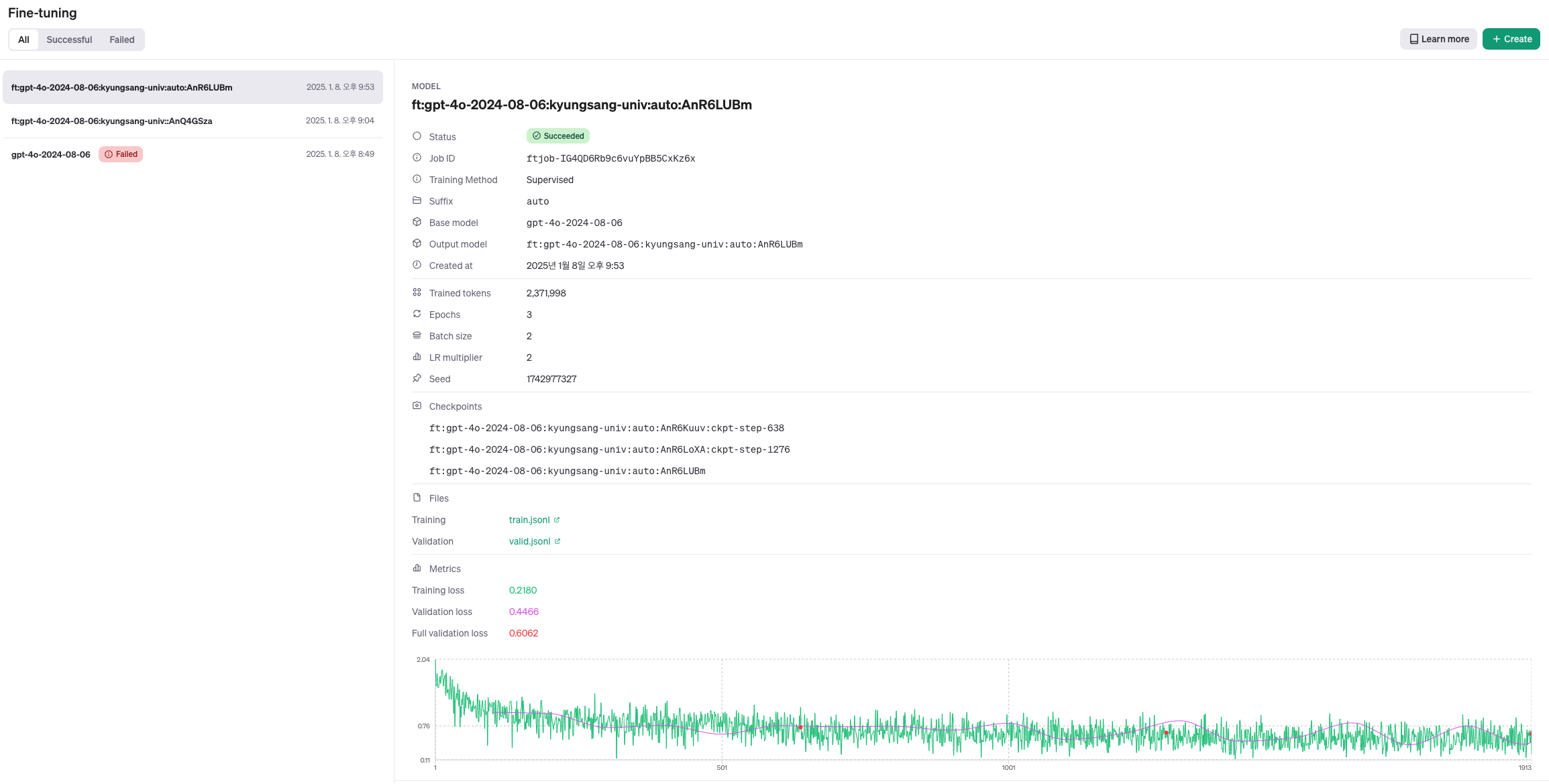Open the train.jsonl training file link
1549x784 pixels.
[x=529, y=520]
